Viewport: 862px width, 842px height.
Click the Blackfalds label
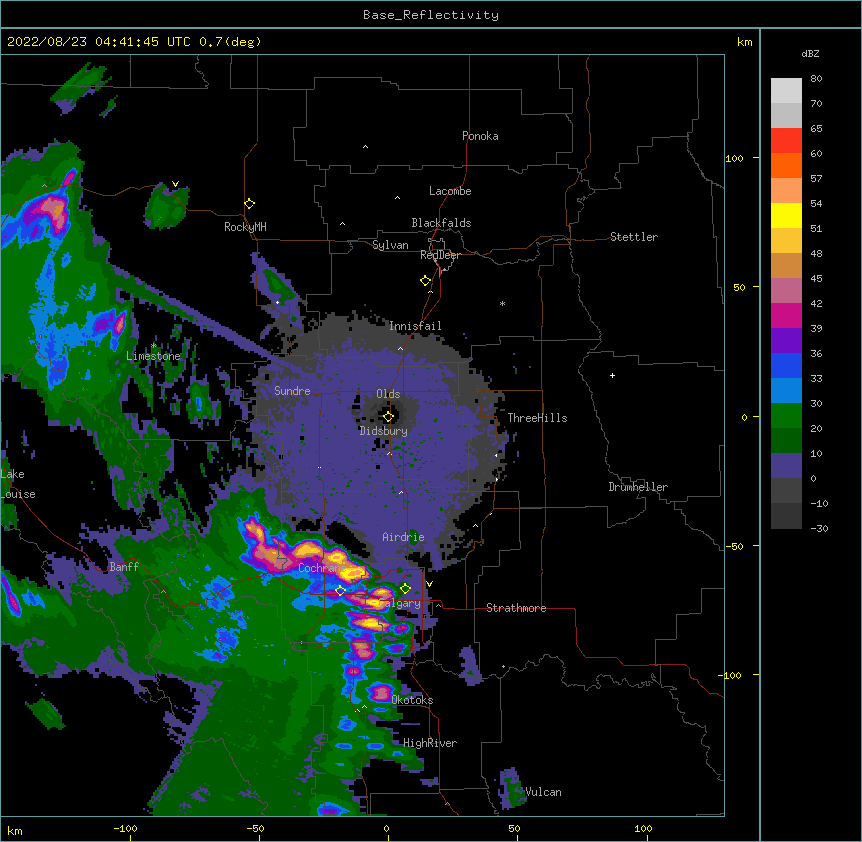pos(441,223)
